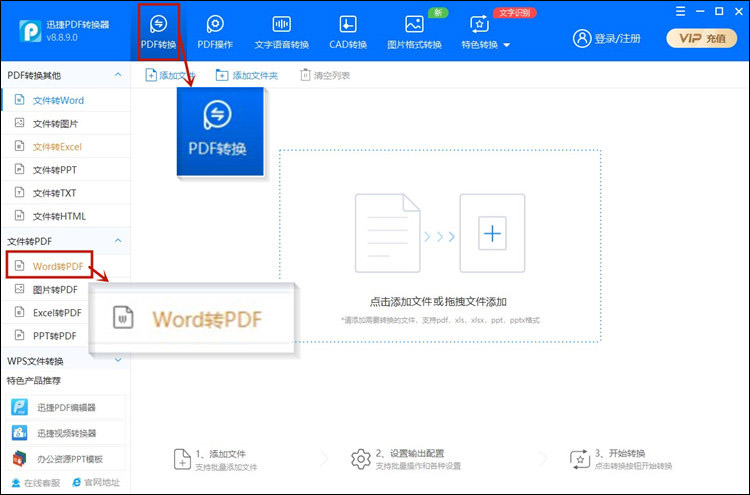
Task: Open 办公资源PPT模板 recommended product
Action: point(66,459)
